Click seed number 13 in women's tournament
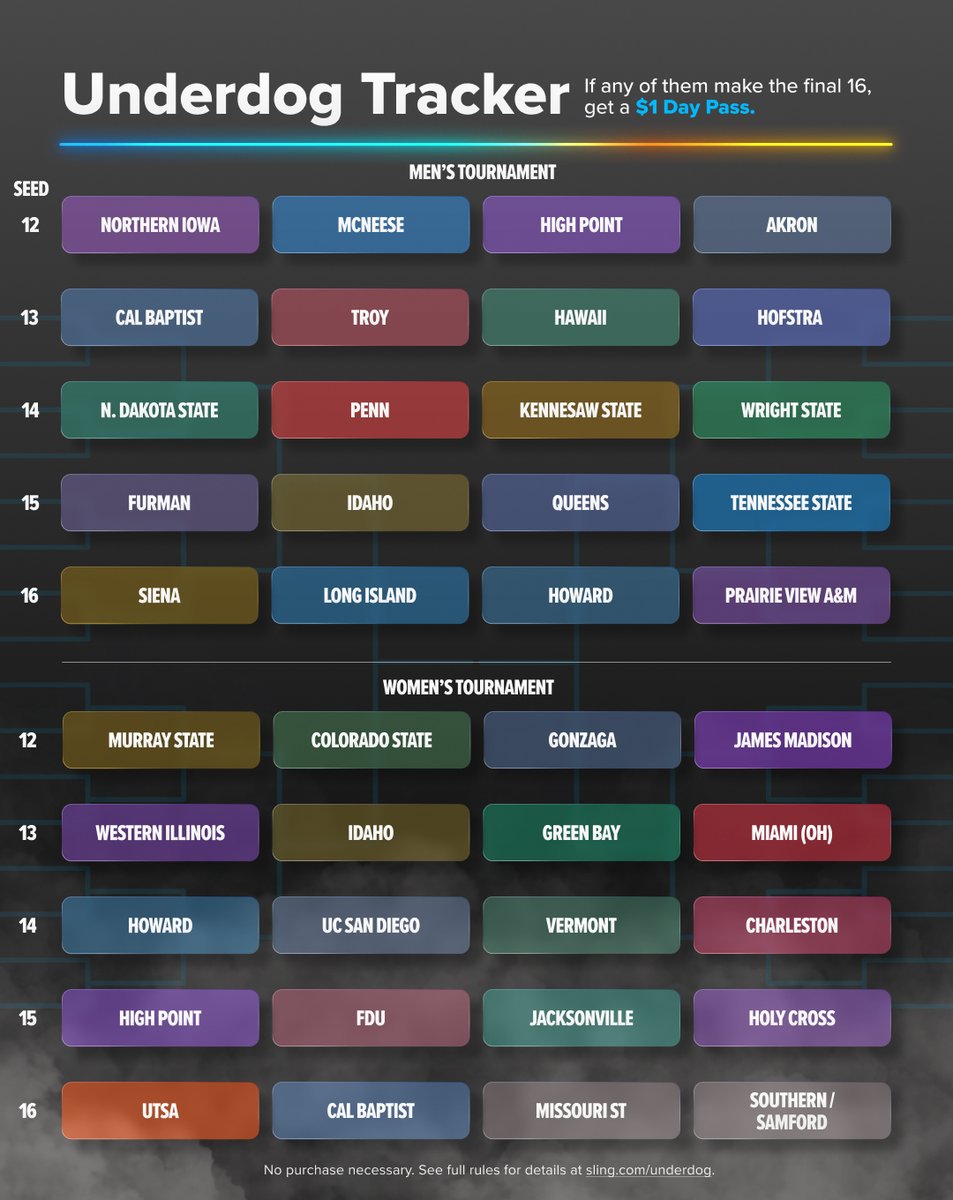This screenshot has height=1200, width=953. point(28,833)
